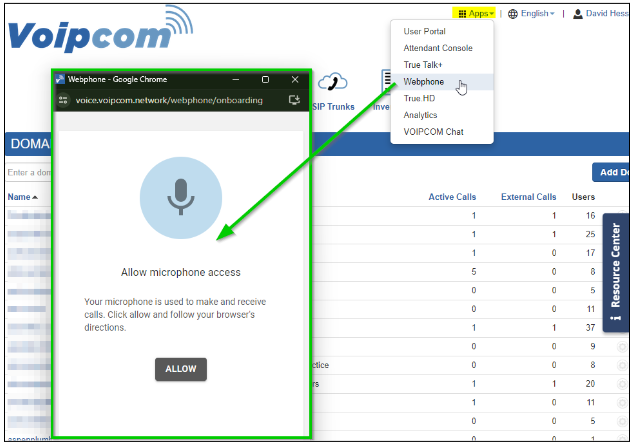Open VOIPCOM Chat from Apps menu
635x445 pixels.
tap(433, 132)
